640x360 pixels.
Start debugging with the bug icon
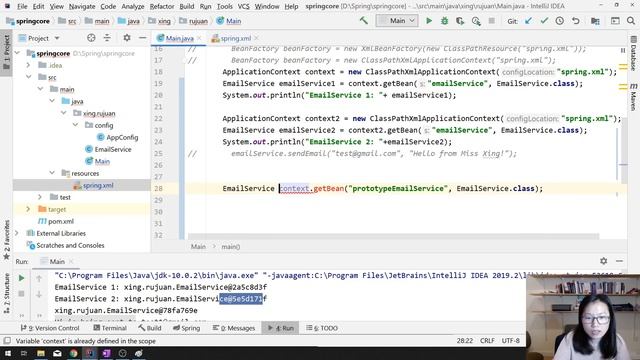tap(444, 21)
